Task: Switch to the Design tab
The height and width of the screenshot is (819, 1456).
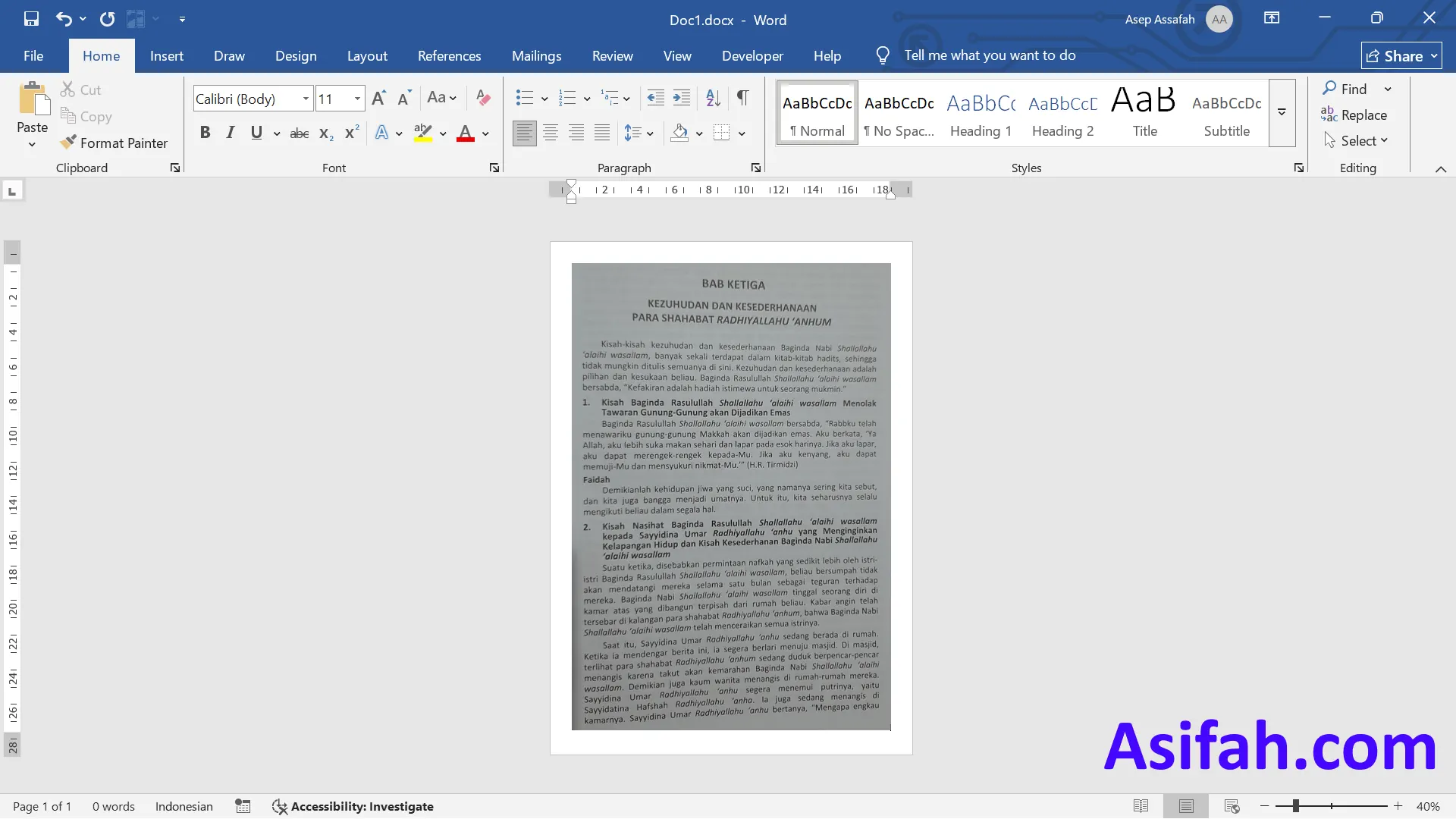Action: tap(296, 55)
